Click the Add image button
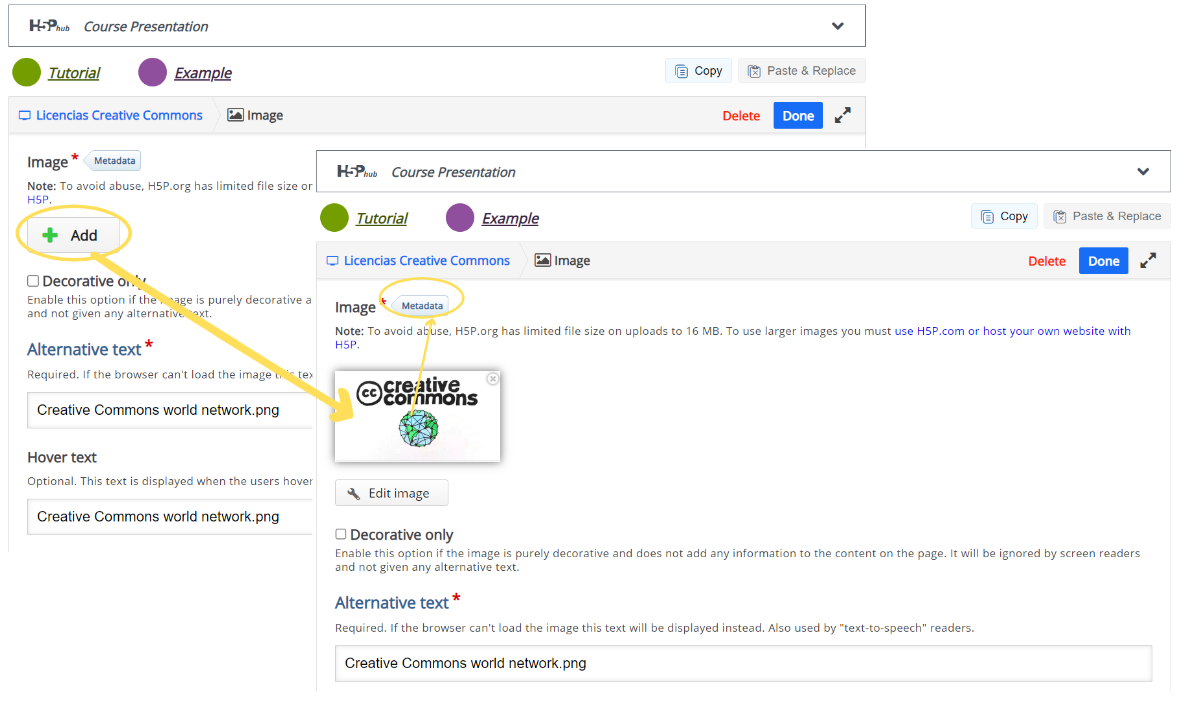The height and width of the screenshot is (701, 1193). point(73,235)
